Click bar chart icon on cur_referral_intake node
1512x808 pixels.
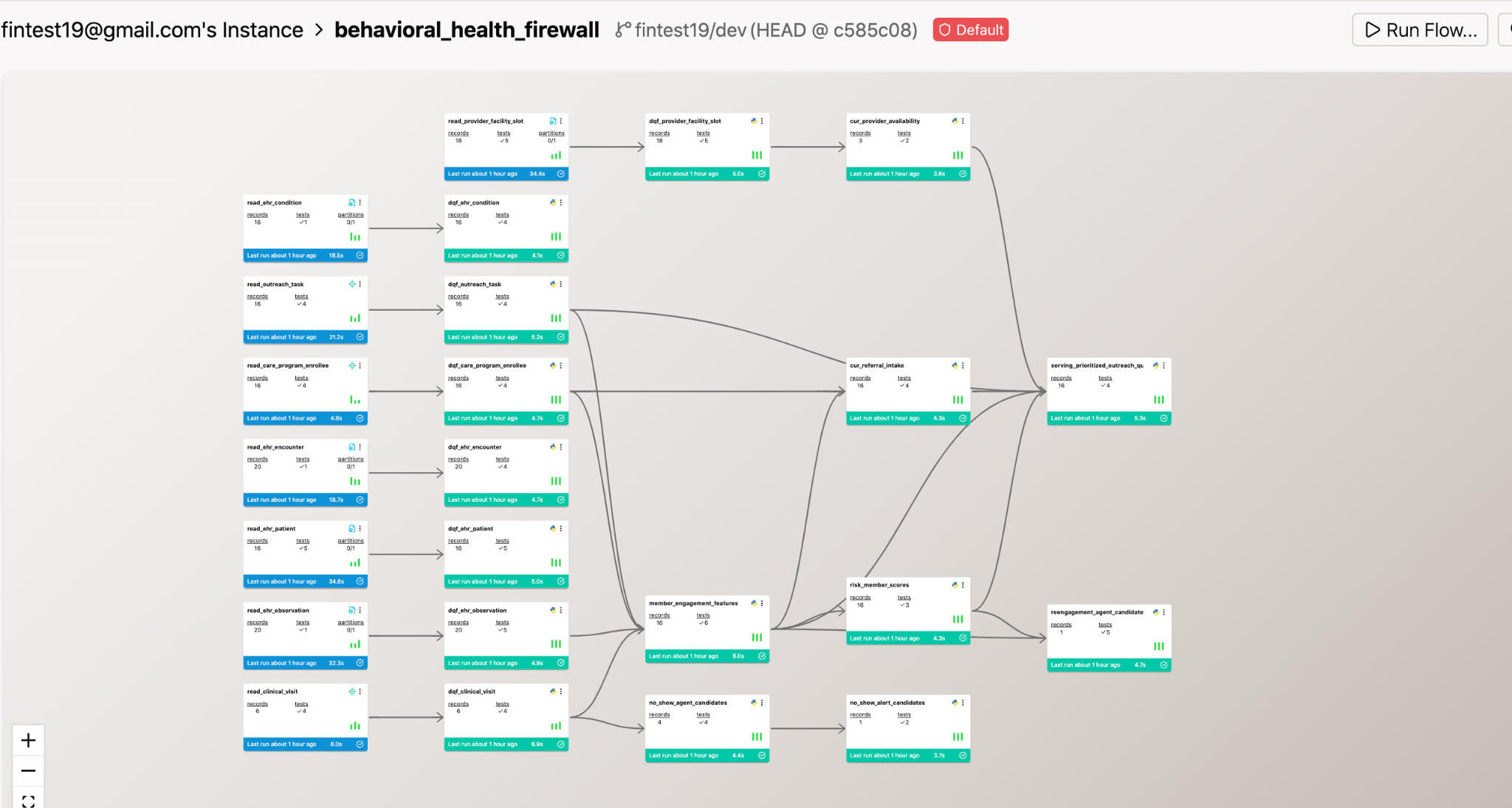[x=958, y=399]
